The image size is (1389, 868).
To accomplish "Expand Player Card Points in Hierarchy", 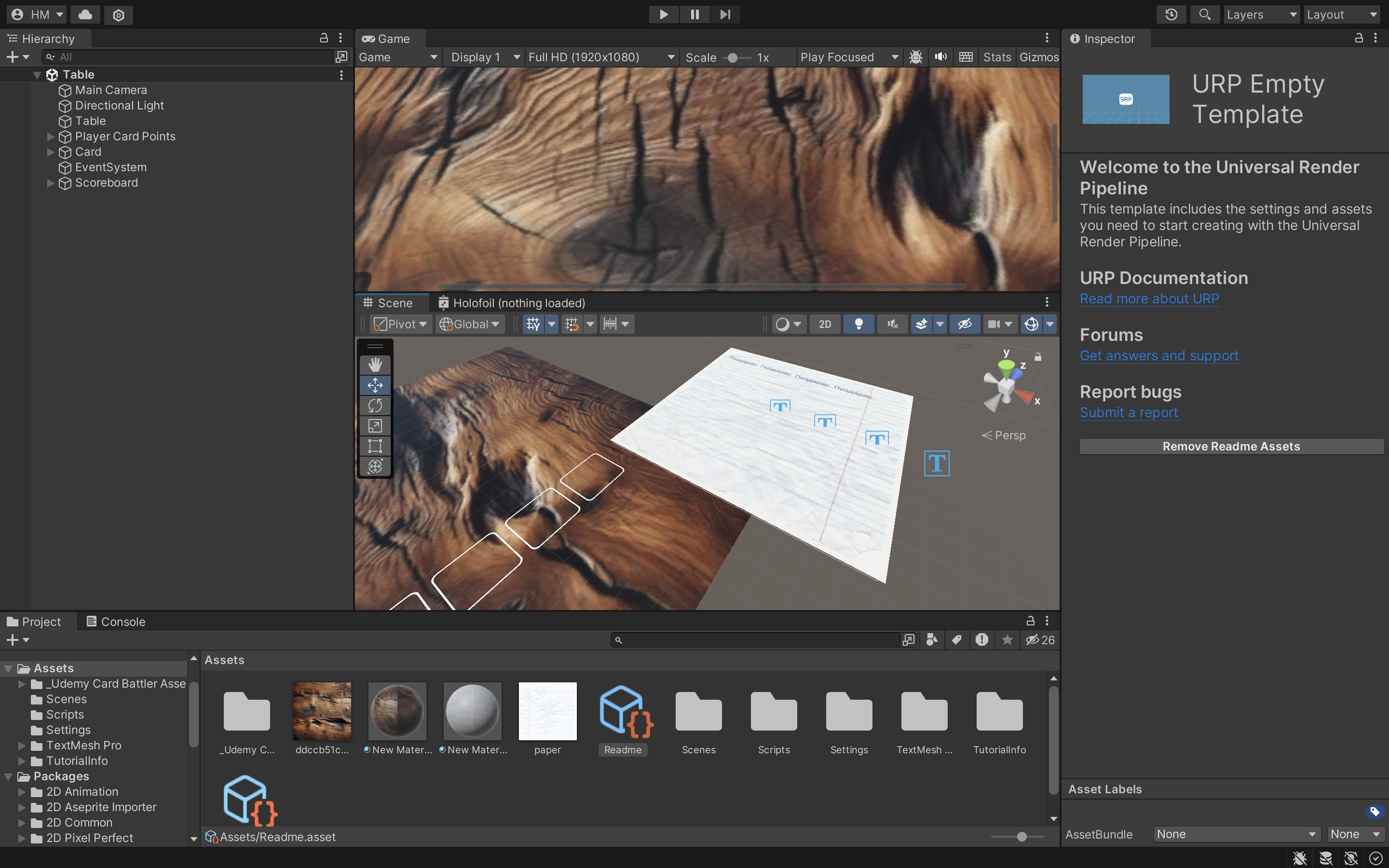I will (51, 136).
